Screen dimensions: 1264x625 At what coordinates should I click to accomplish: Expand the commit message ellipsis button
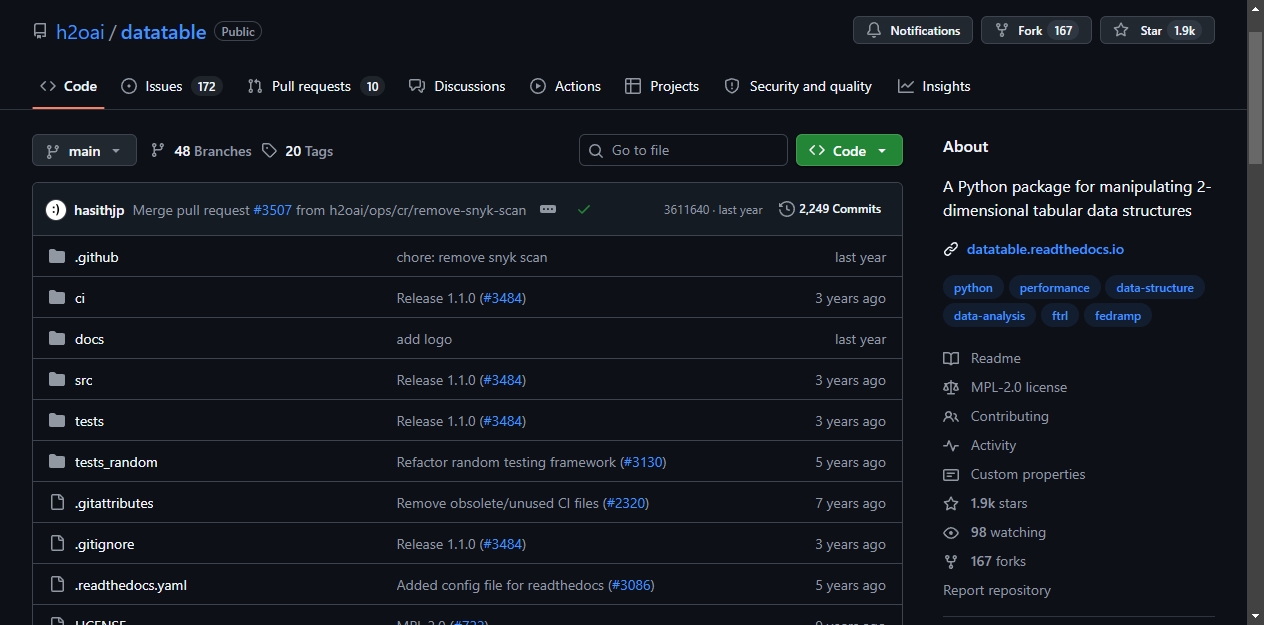coord(547,209)
